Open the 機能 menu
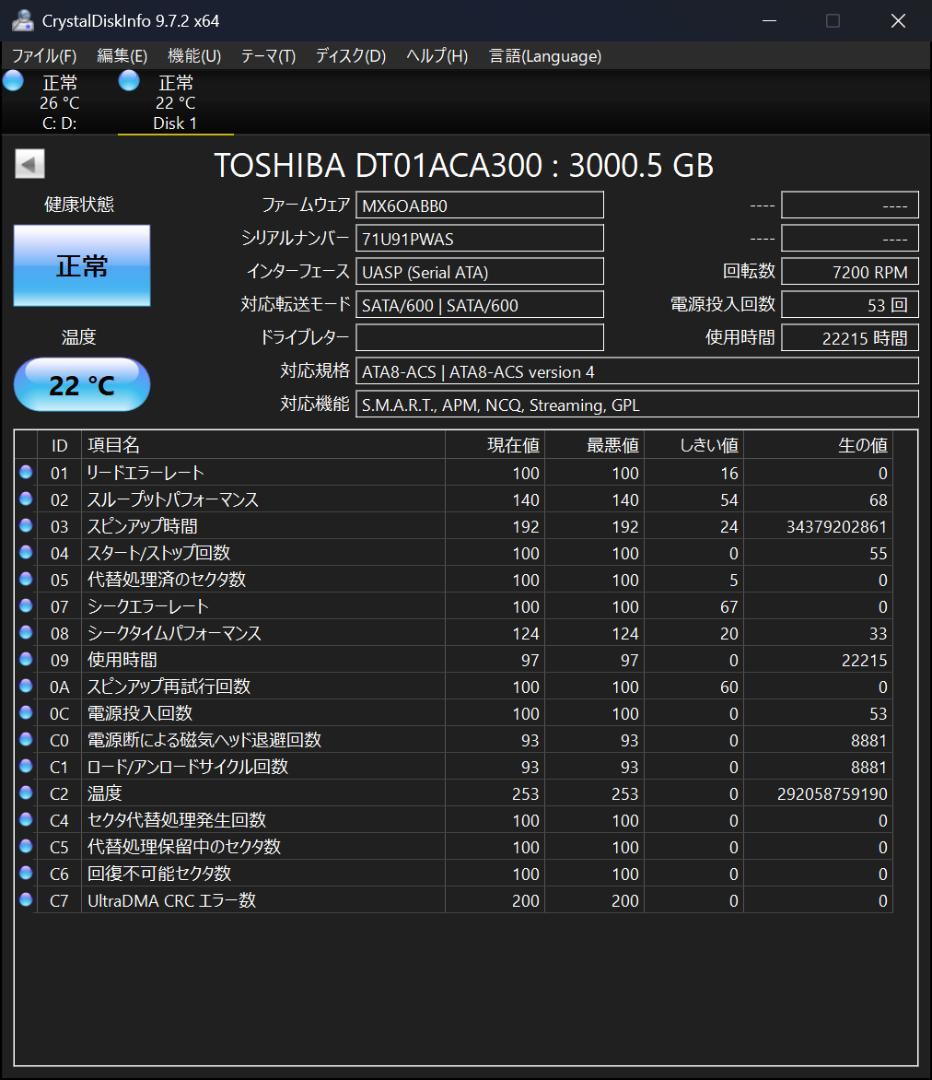The image size is (932, 1080). tap(192, 56)
